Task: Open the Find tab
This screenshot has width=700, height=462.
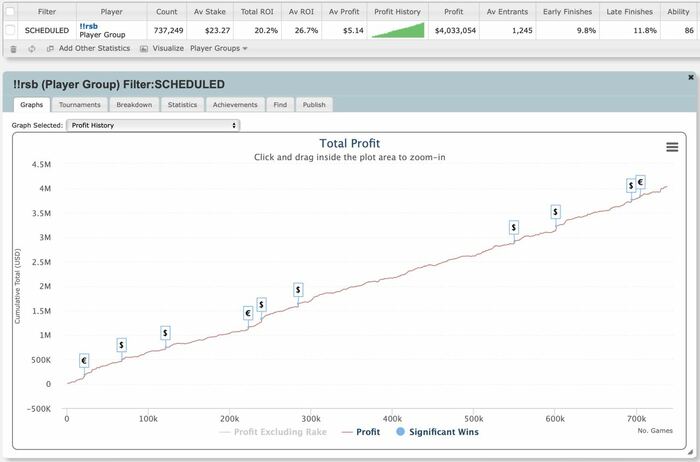Action: click(x=280, y=105)
